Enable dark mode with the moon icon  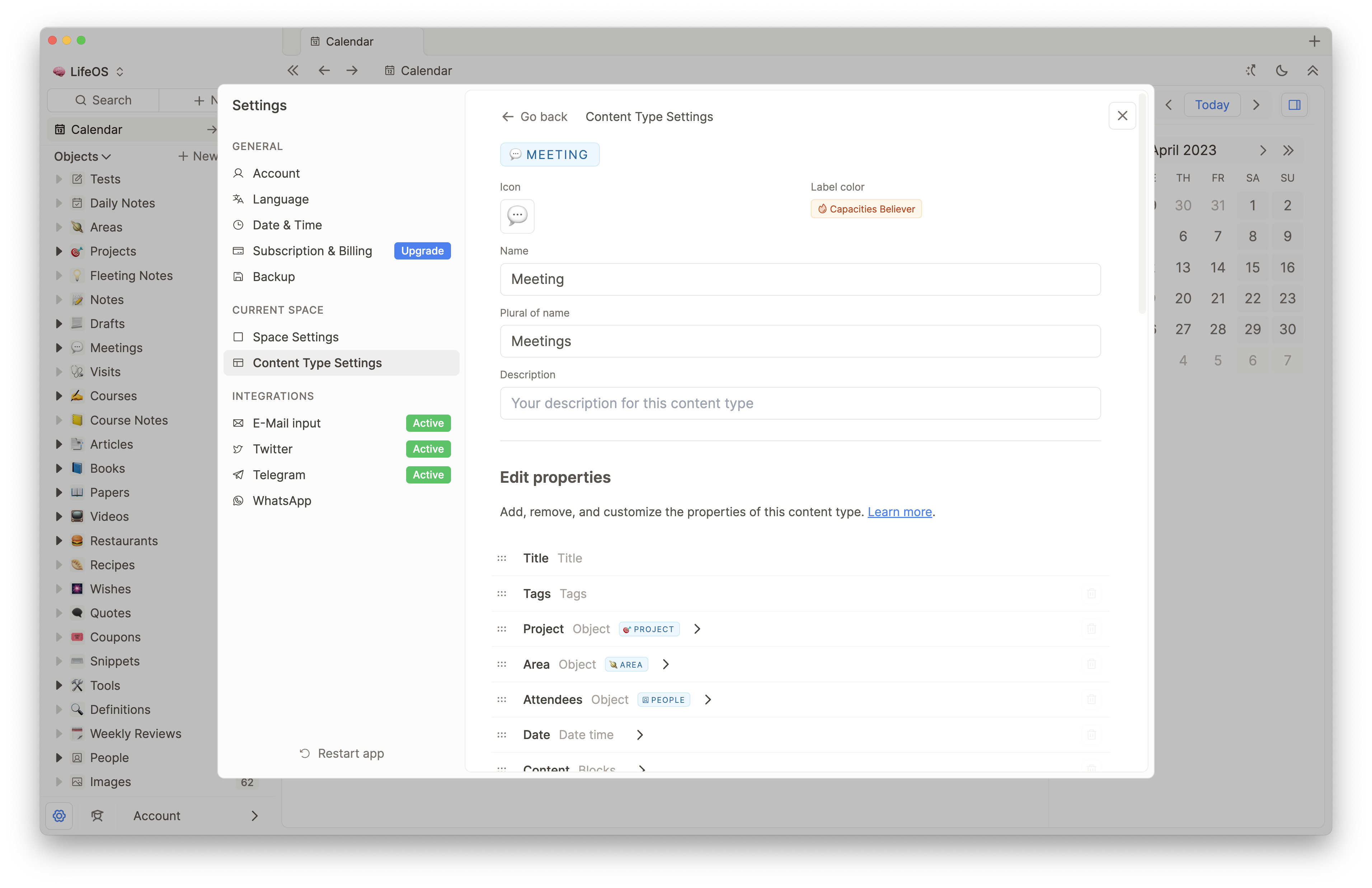[1281, 70]
